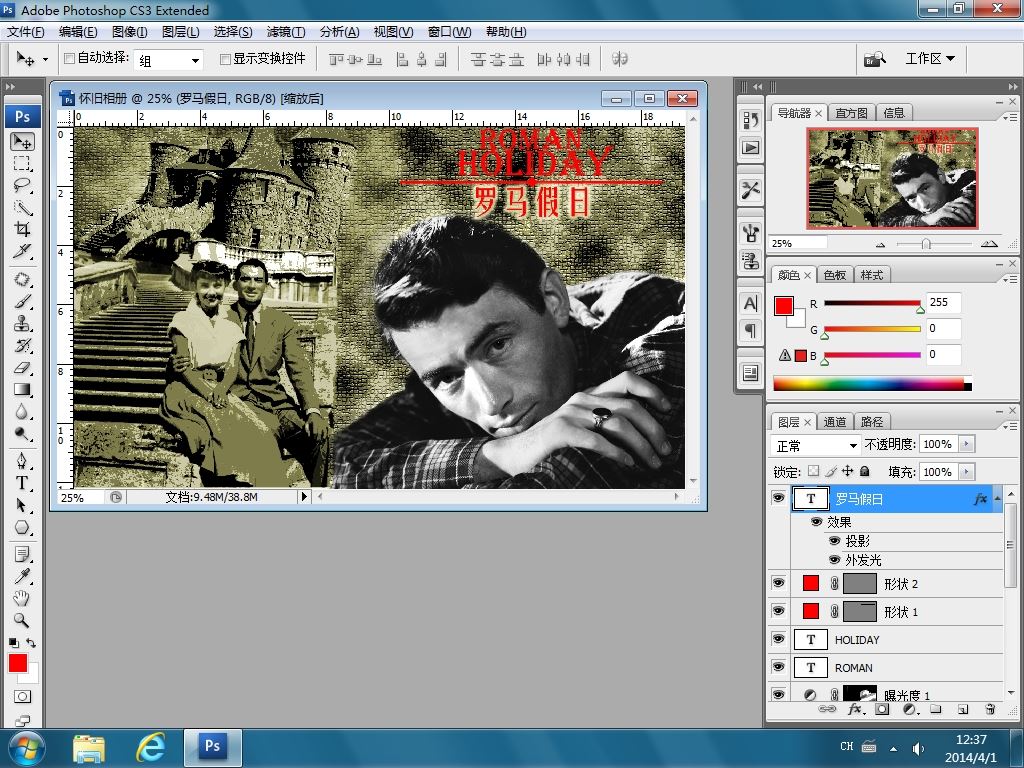Screen dimensions: 1024x768
Task: Select the HOLIDAY layer row
Action: [x=897, y=639]
